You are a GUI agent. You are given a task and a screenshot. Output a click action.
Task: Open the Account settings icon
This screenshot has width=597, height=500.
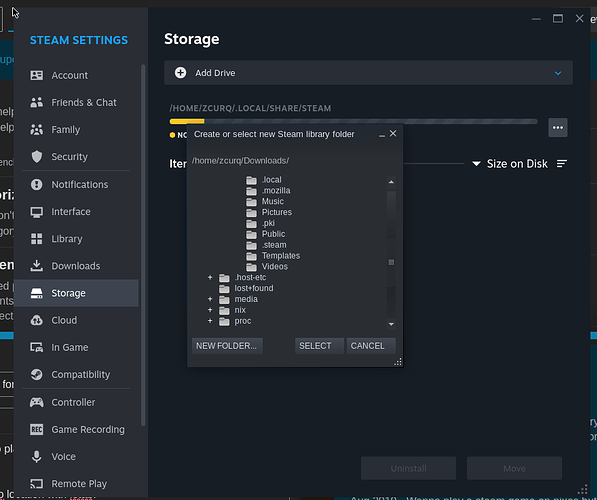pyautogui.click(x=37, y=75)
